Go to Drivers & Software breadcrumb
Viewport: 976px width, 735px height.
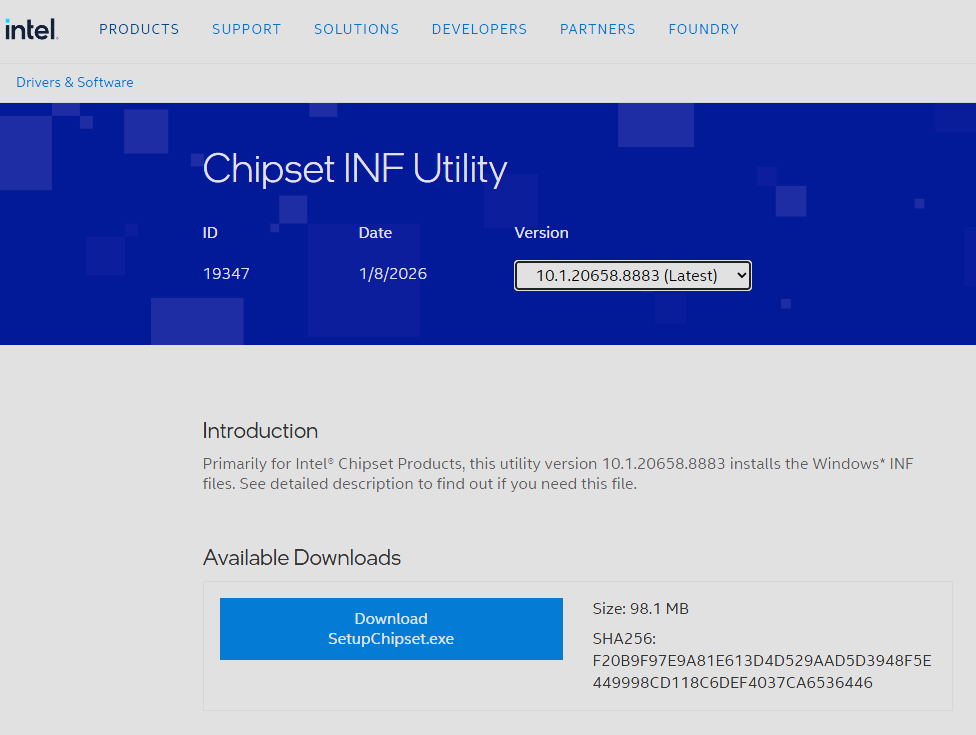point(75,82)
